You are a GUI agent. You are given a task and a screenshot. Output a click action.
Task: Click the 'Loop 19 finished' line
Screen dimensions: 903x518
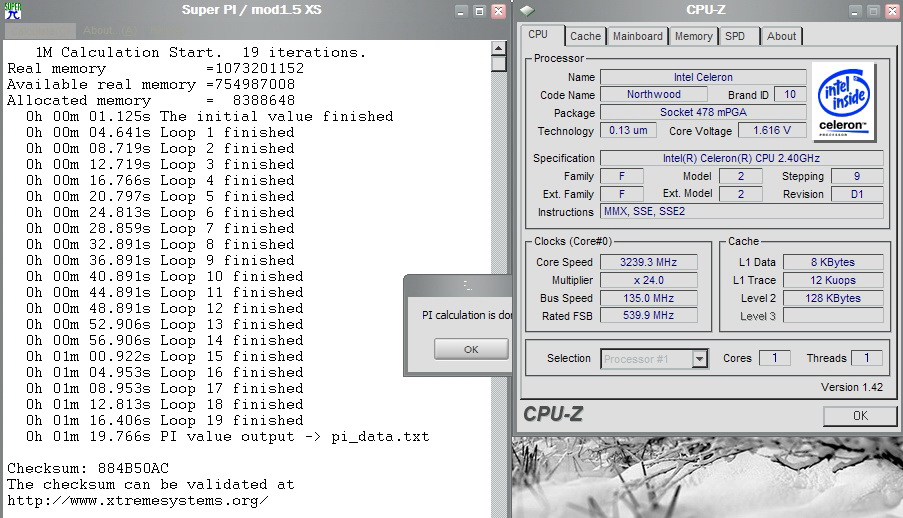click(165, 420)
